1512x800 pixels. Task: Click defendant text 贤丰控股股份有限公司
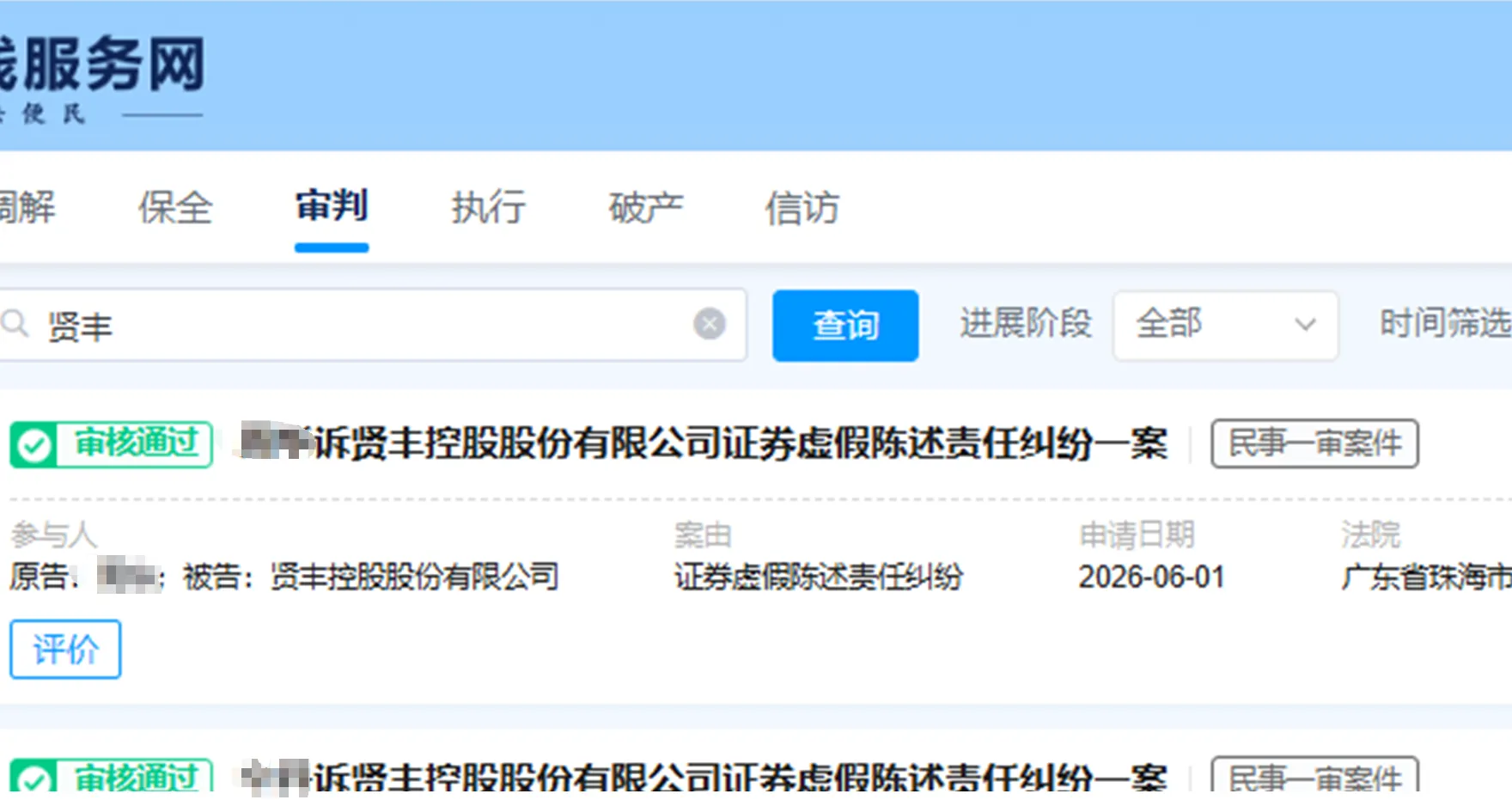pos(414,577)
